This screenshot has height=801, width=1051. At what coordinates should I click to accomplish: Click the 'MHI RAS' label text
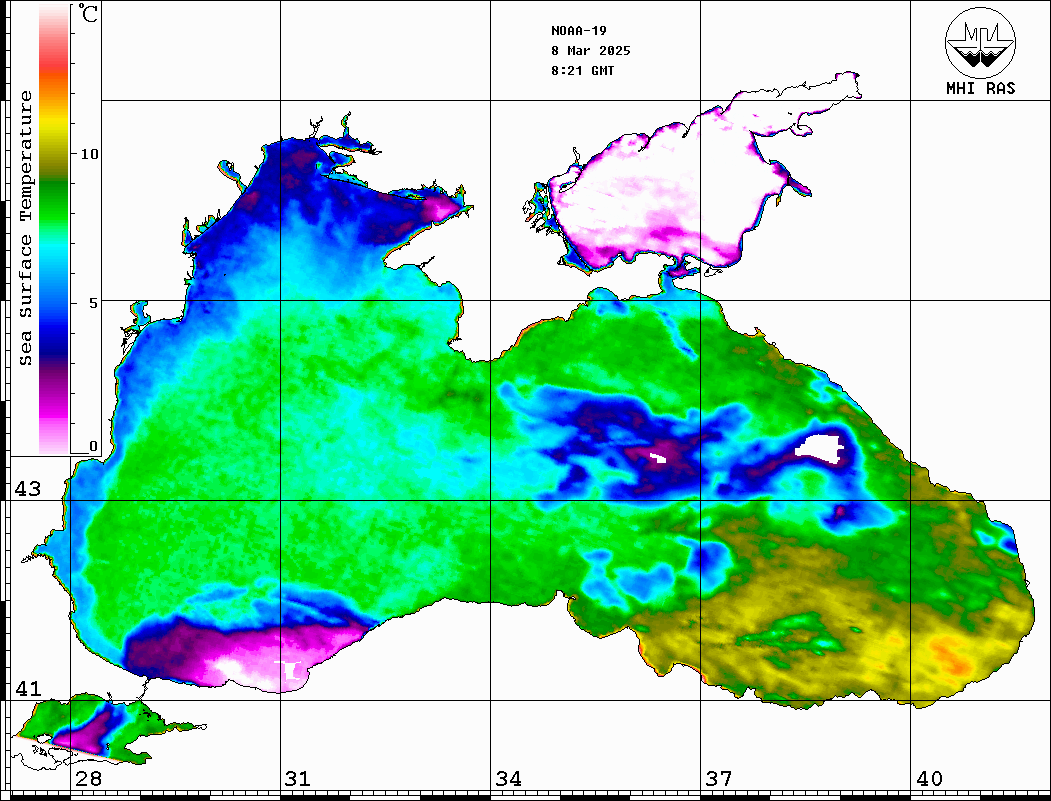click(x=980, y=88)
